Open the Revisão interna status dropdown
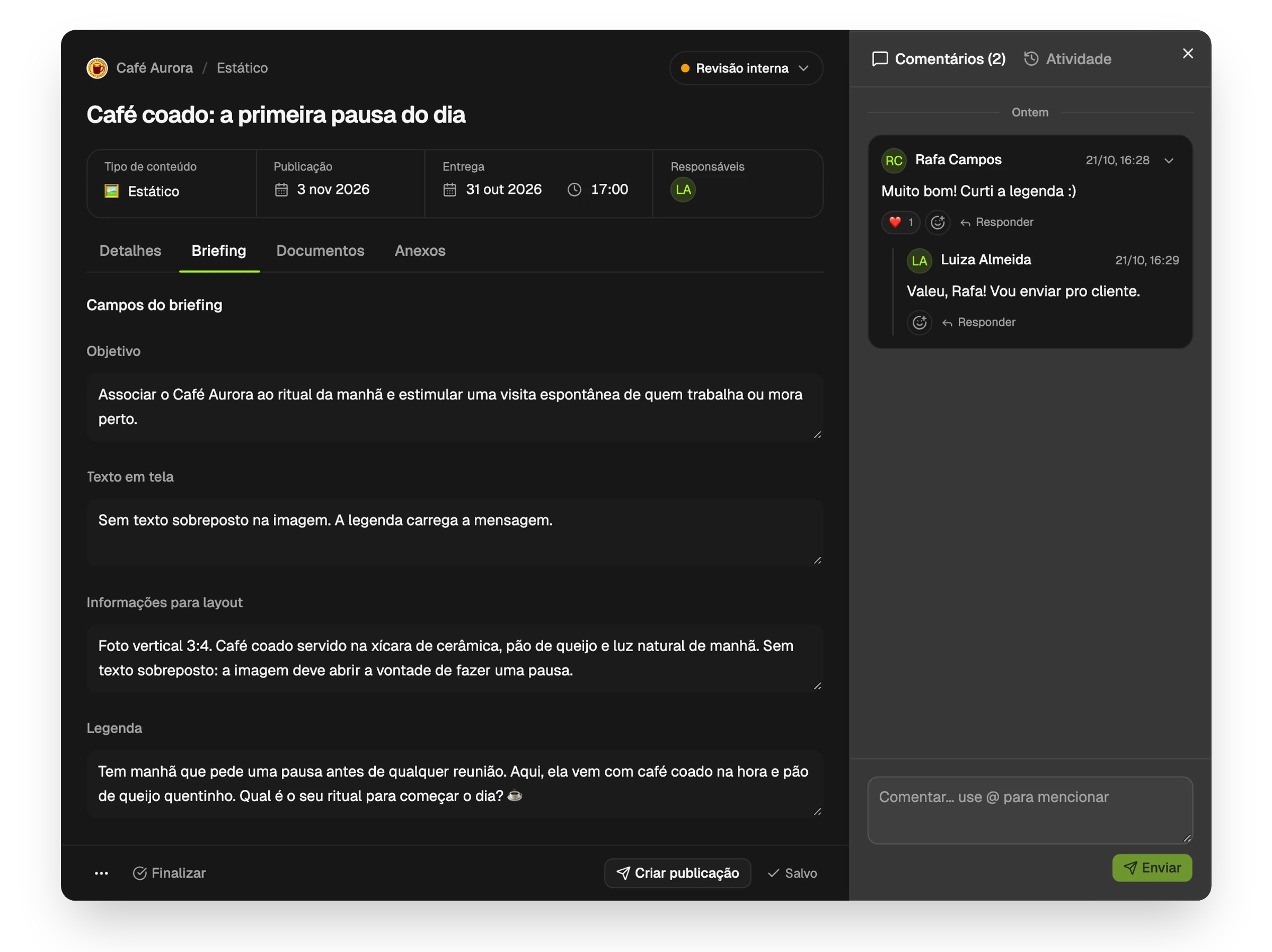The image size is (1272, 952). coord(745,68)
